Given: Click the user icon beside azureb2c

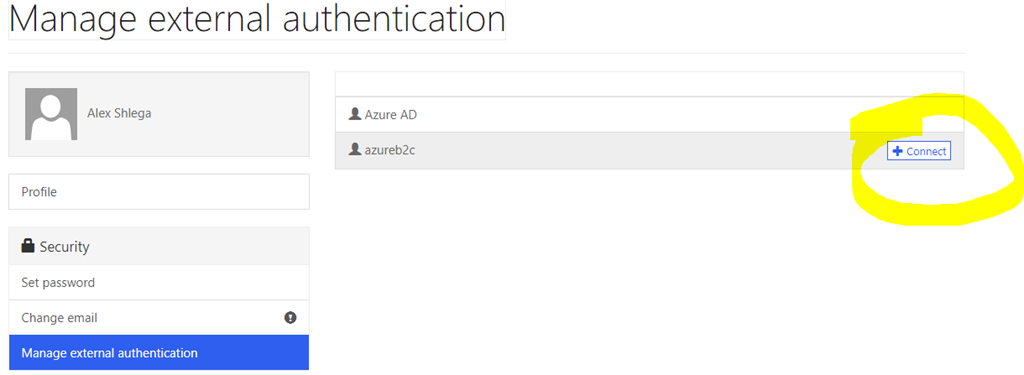Looking at the screenshot, I should (355, 150).
